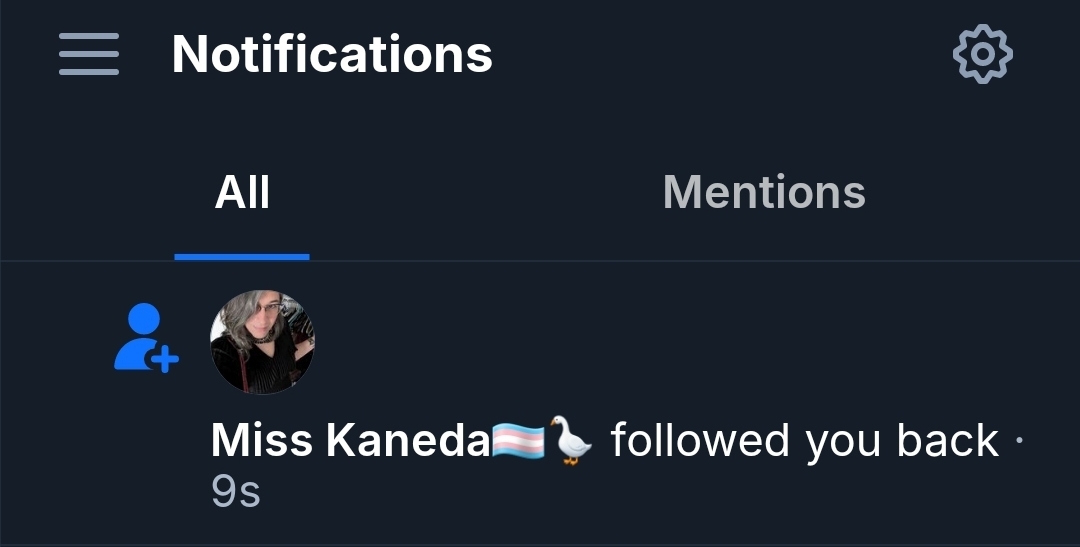Click the "followed you back" notification text
The image size is (1080, 547).
804,441
